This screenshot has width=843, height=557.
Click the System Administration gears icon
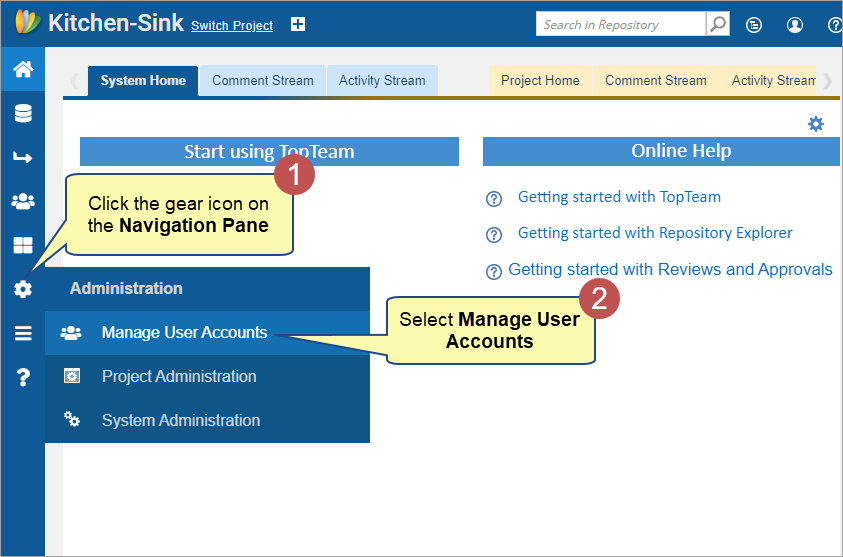click(x=72, y=419)
